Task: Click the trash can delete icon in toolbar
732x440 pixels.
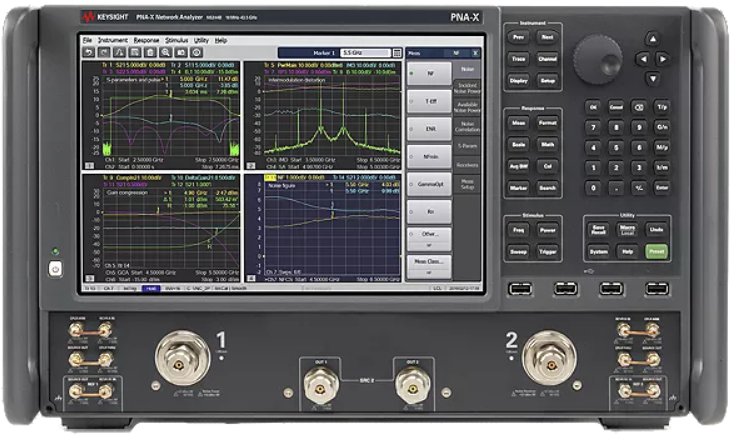Action: (x=150, y=53)
